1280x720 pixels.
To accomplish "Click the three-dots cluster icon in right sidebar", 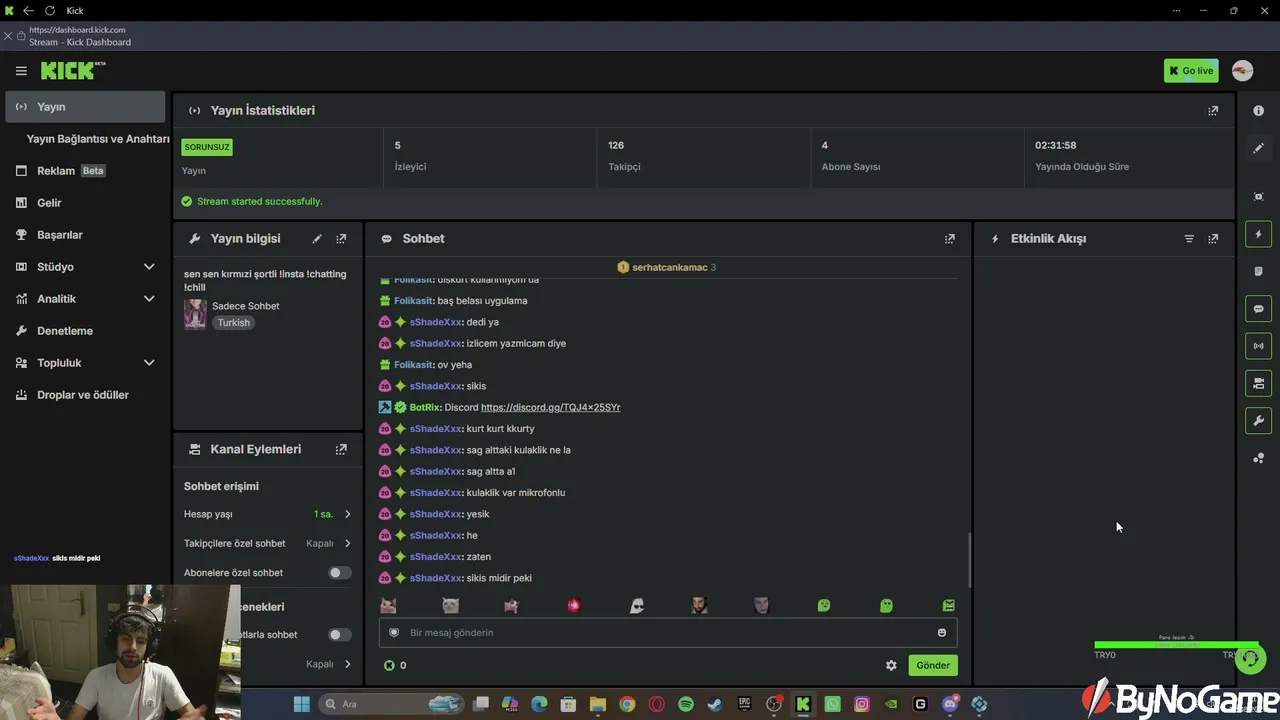I will [x=1259, y=458].
